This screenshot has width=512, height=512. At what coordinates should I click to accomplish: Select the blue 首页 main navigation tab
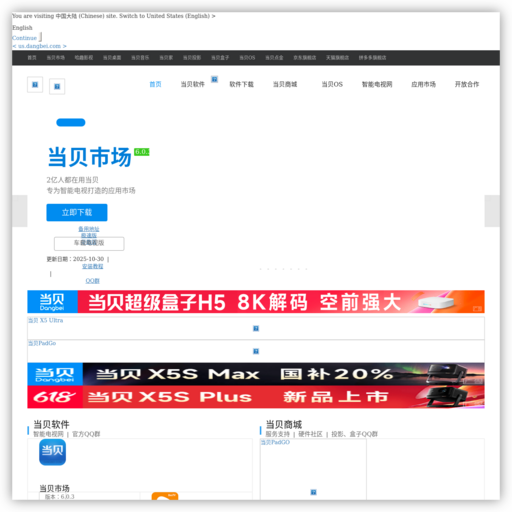155,84
